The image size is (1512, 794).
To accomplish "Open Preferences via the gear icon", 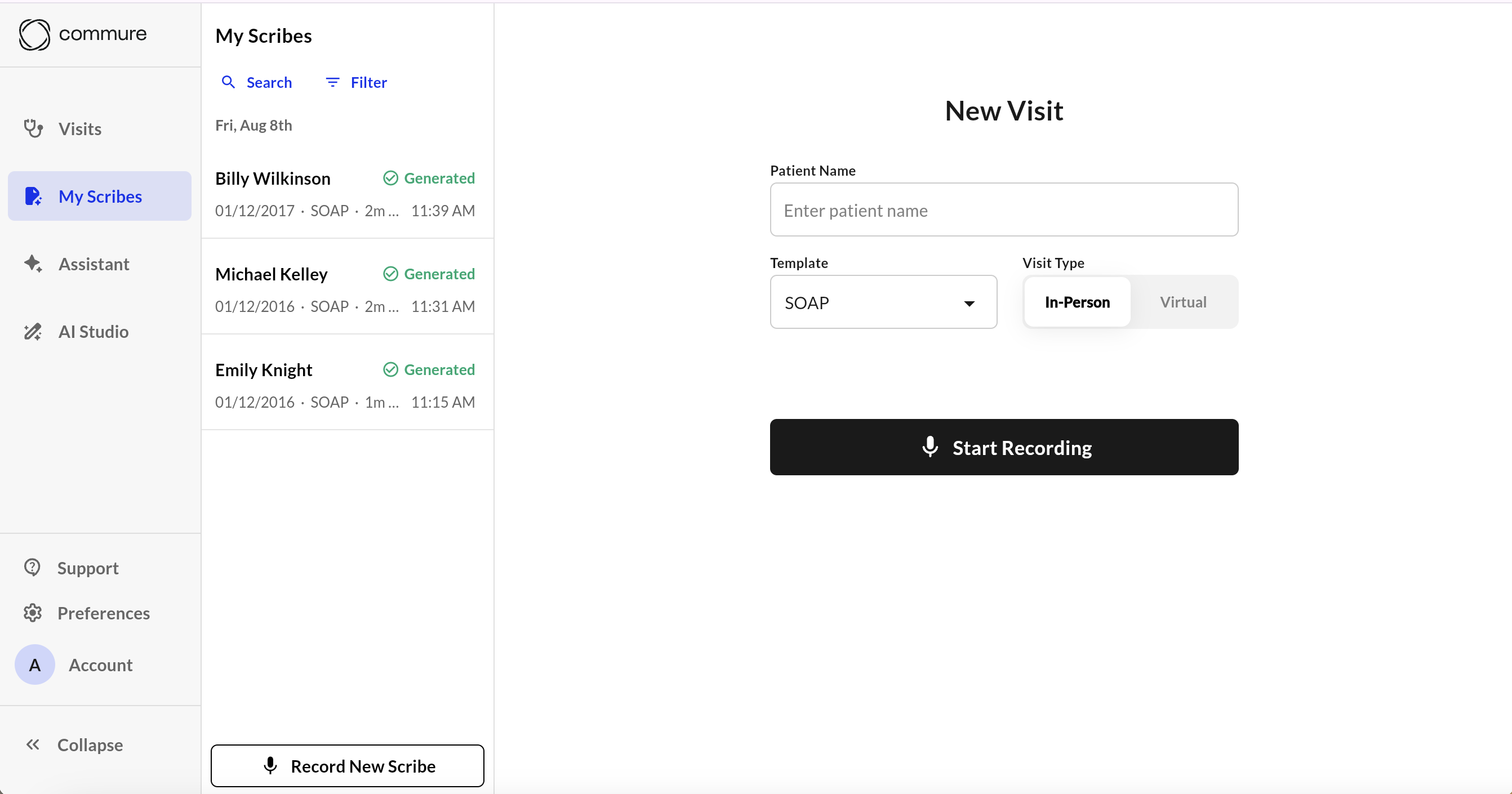I will [x=32, y=613].
